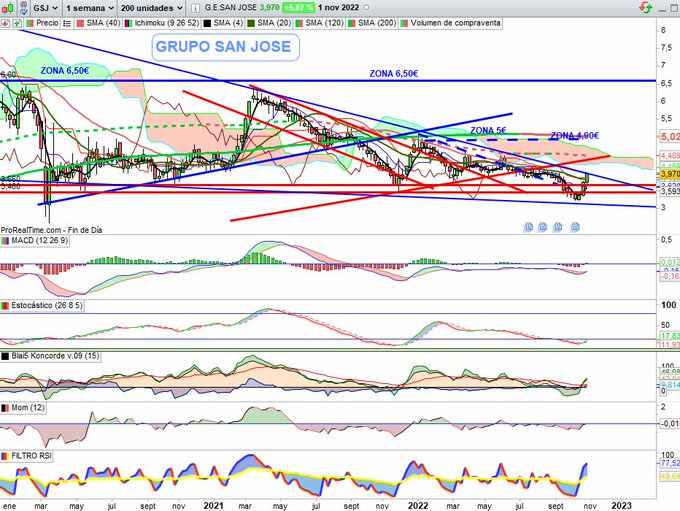The height and width of the screenshot is (511, 680).
Task: Click the yellow 3,970 price axis tag
Action: pos(669,174)
